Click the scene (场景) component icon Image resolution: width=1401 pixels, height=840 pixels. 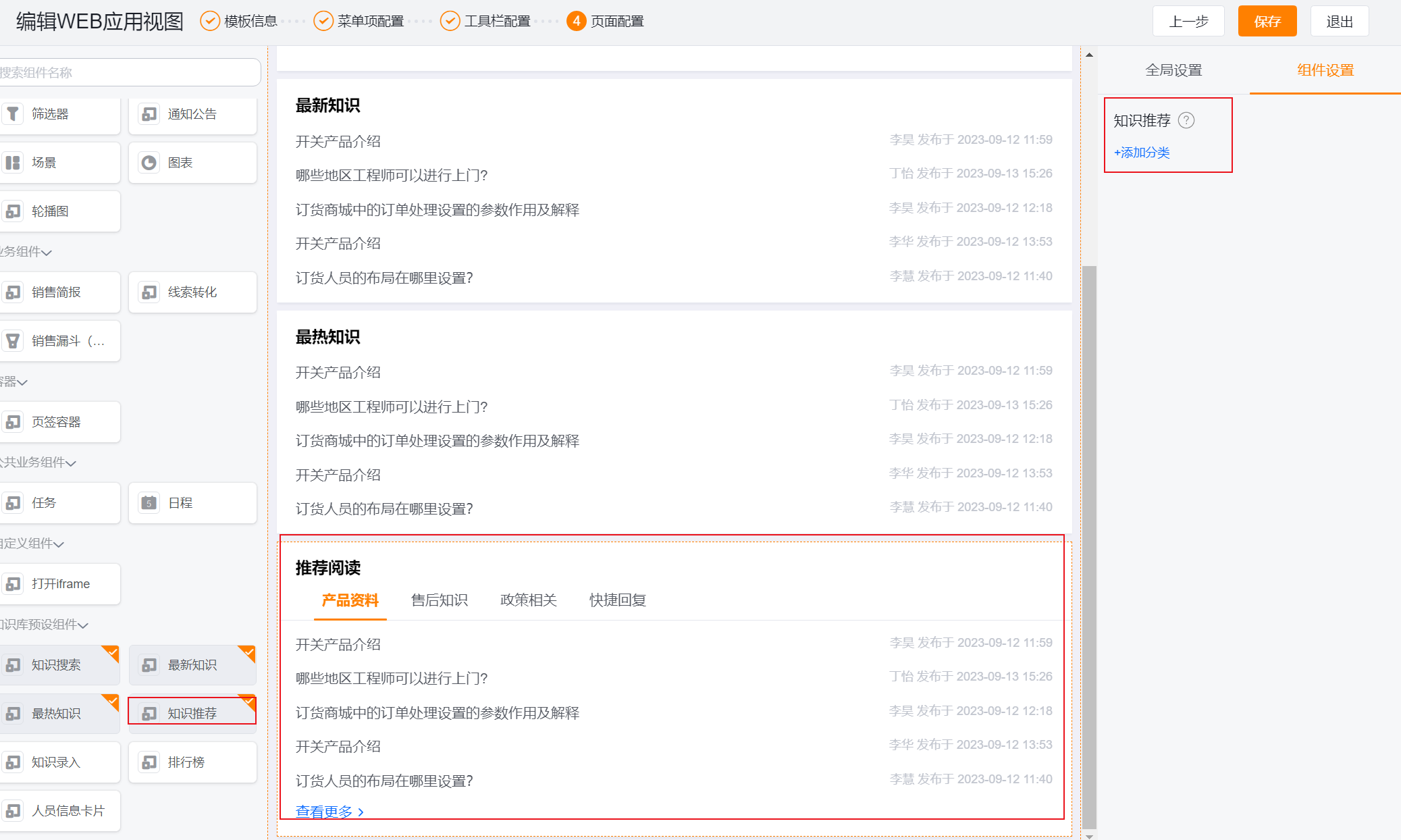point(13,162)
